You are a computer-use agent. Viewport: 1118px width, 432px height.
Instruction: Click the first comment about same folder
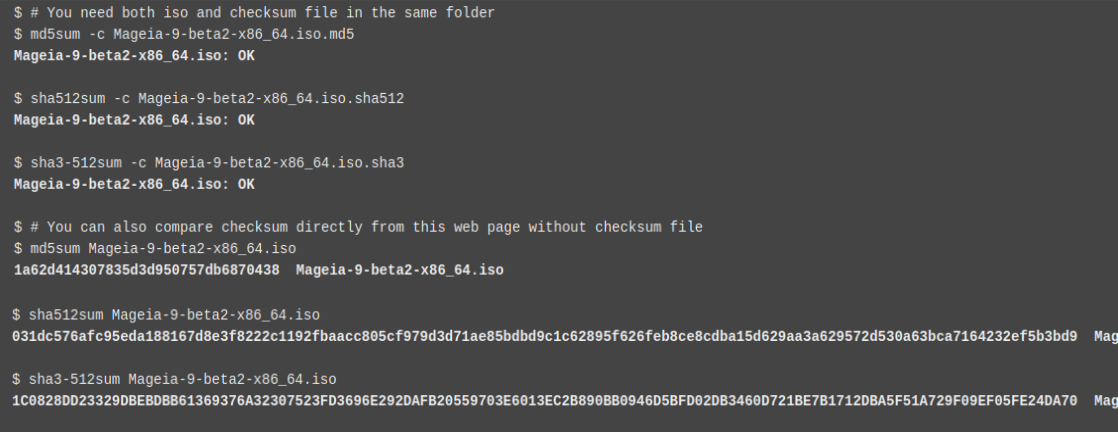(x=254, y=13)
